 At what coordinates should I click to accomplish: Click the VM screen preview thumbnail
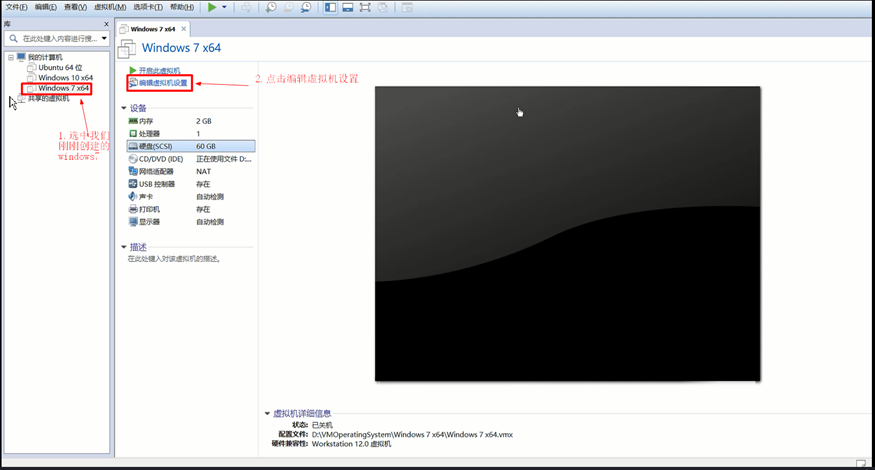[568, 234]
